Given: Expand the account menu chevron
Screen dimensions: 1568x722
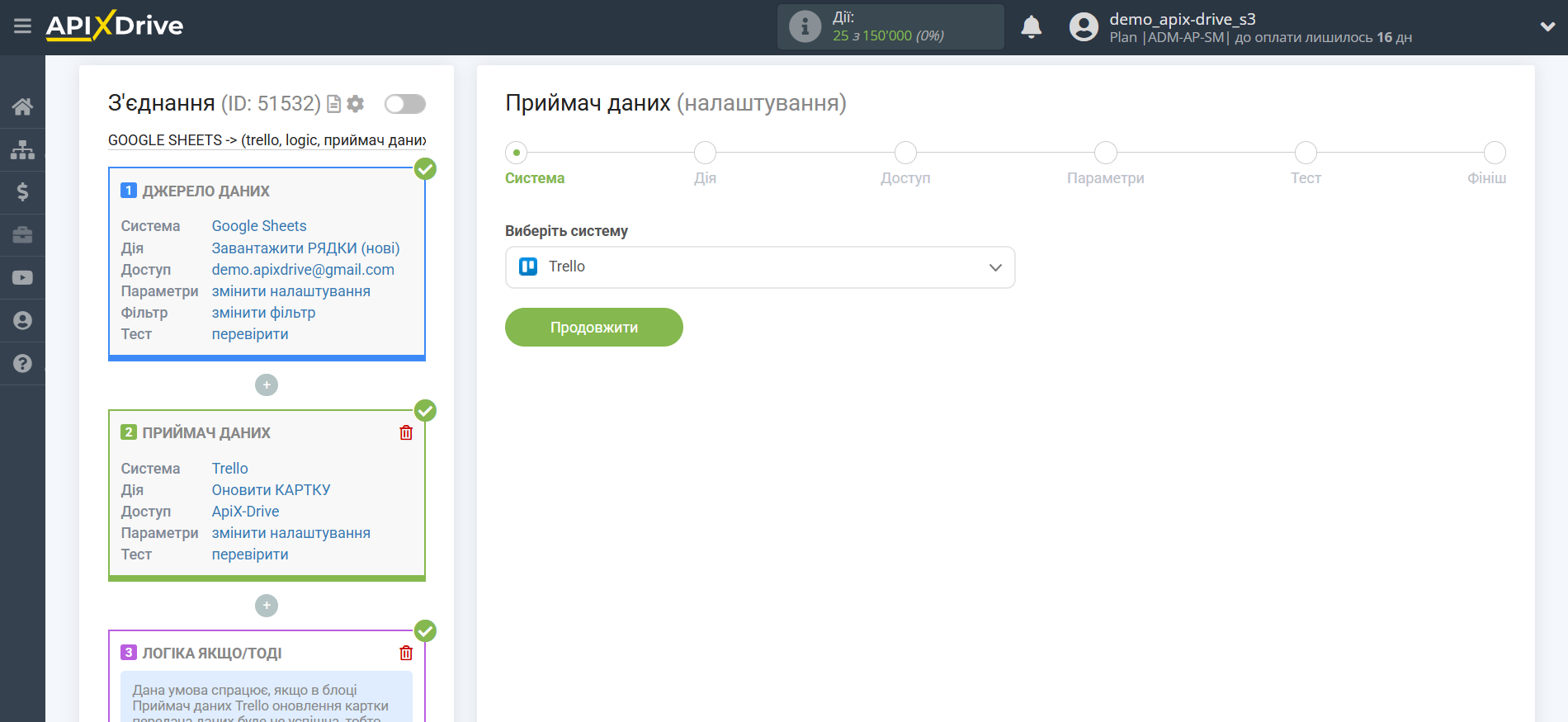Looking at the screenshot, I should point(1547,26).
